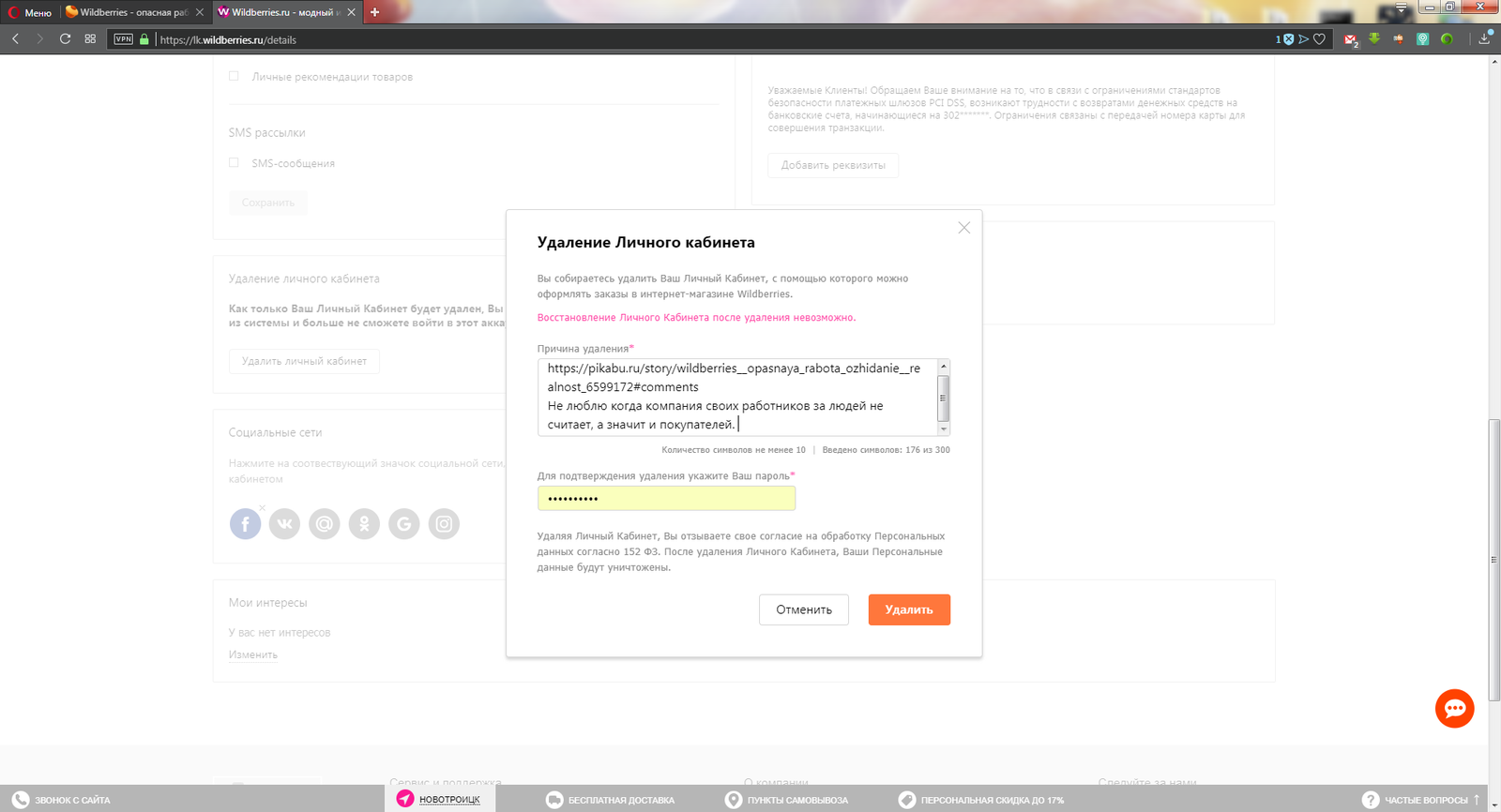The height and width of the screenshot is (812, 1501).
Task: Open the browser downloads panel
Action: coord(1484,39)
